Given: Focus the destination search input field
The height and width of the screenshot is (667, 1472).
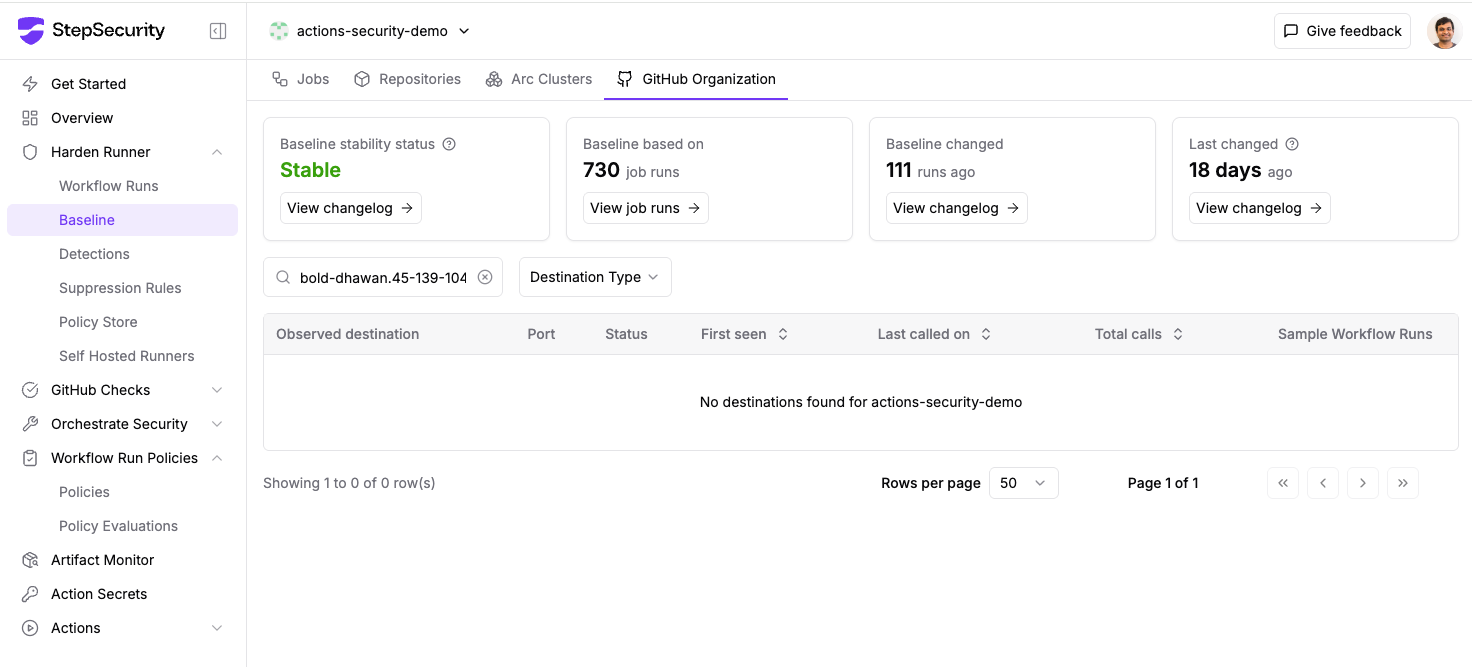Looking at the screenshot, I should pyautogui.click(x=383, y=277).
